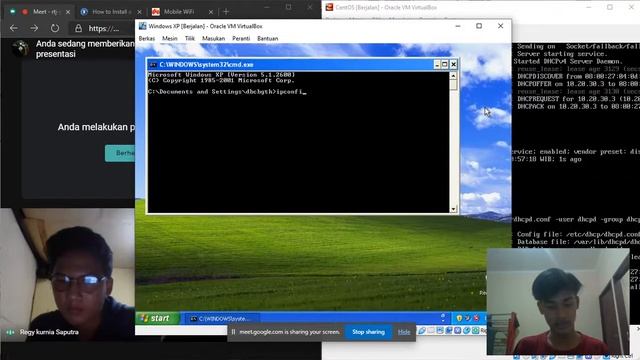Screen dimensions: 640x360
Task: Select cmd.exe taskbar button in XP
Action: (221, 318)
